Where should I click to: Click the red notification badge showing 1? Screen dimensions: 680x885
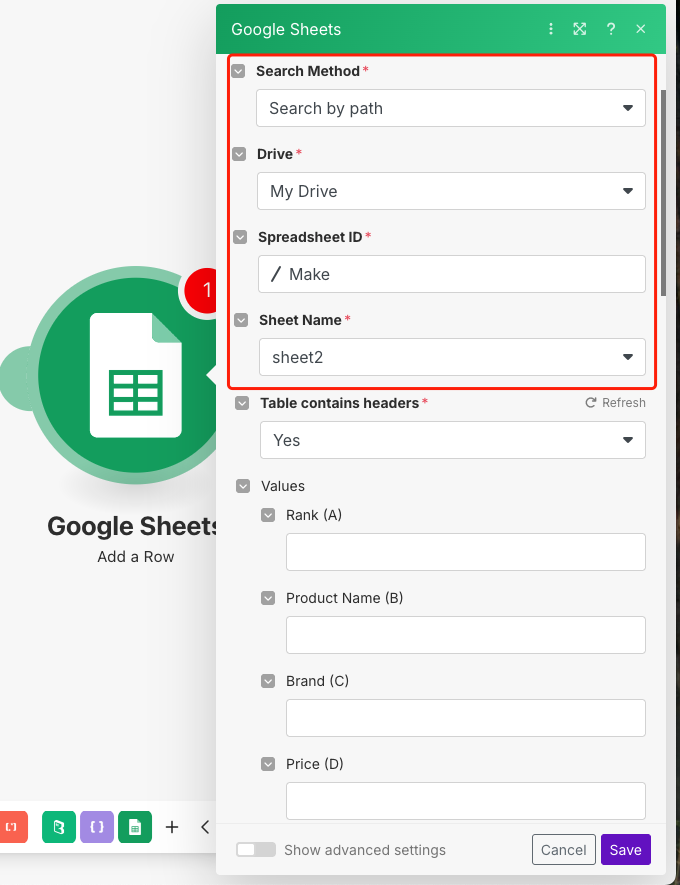point(201,290)
